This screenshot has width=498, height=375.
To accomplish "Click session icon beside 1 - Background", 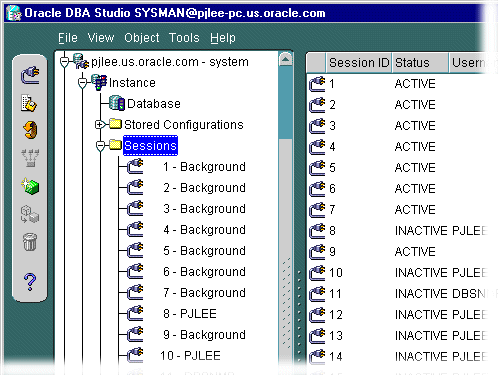I will coord(135,166).
